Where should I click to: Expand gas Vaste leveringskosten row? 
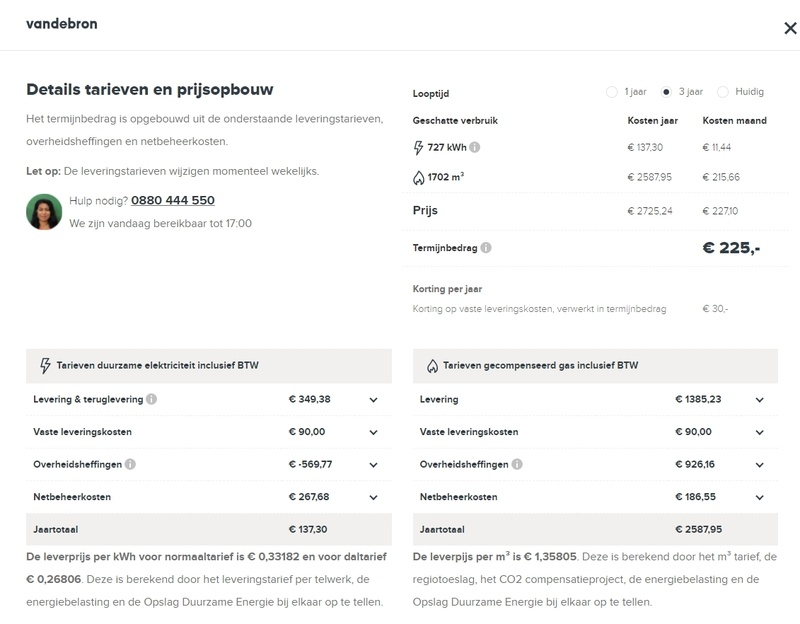pyautogui.click(x=760, y=432)
